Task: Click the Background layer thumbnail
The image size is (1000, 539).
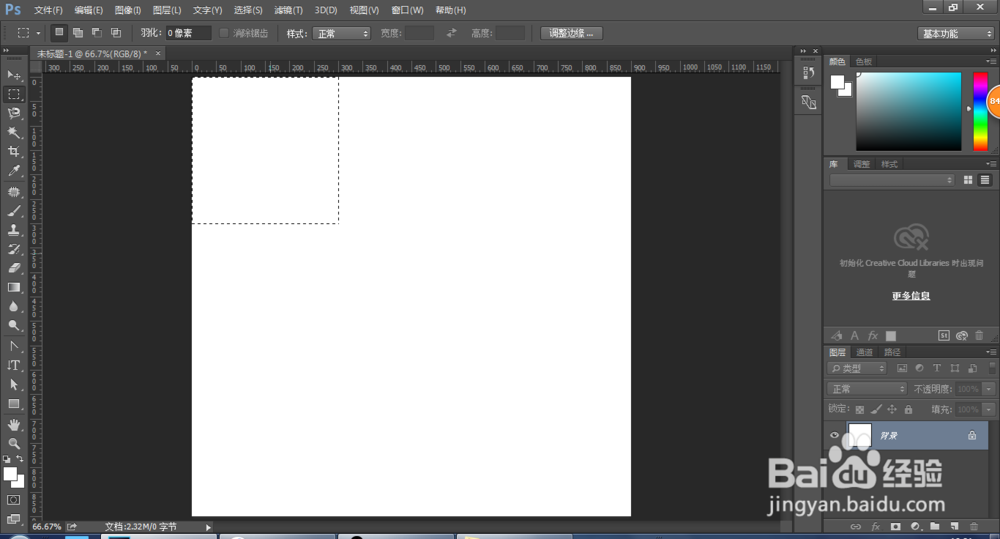Action: point(859,436)
